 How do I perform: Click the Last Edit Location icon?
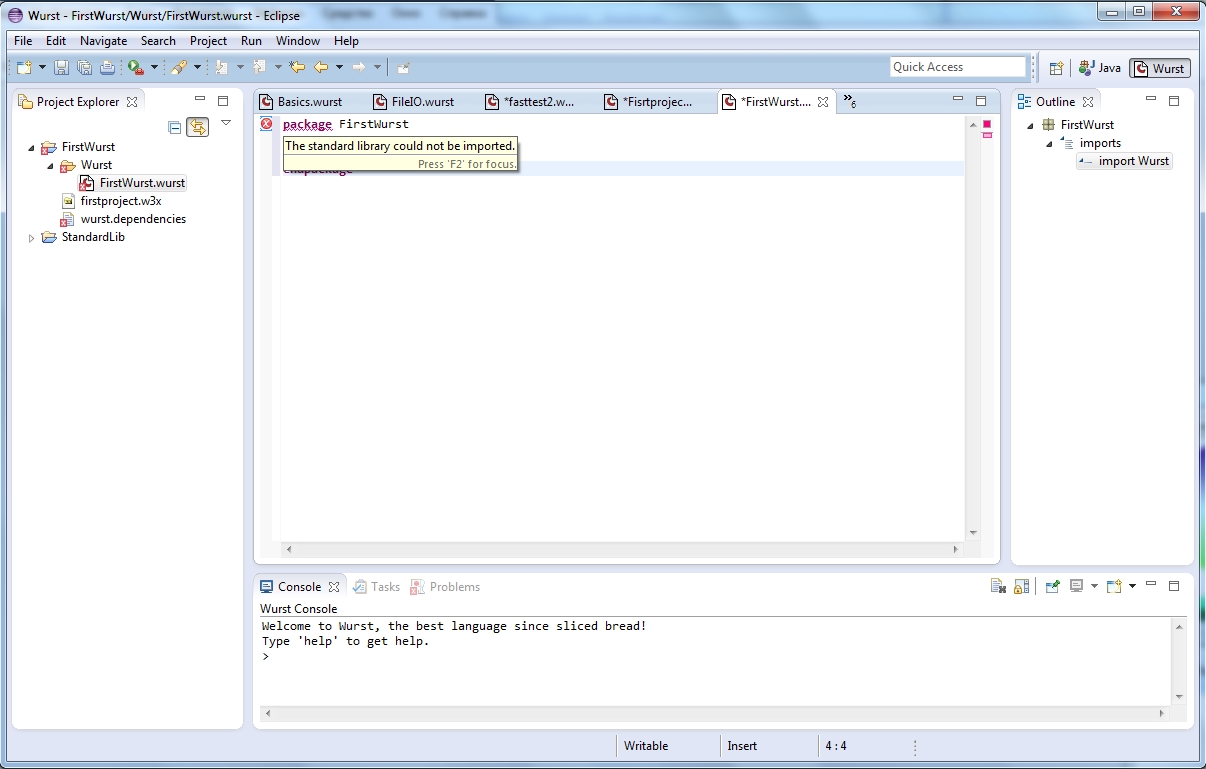297,67
